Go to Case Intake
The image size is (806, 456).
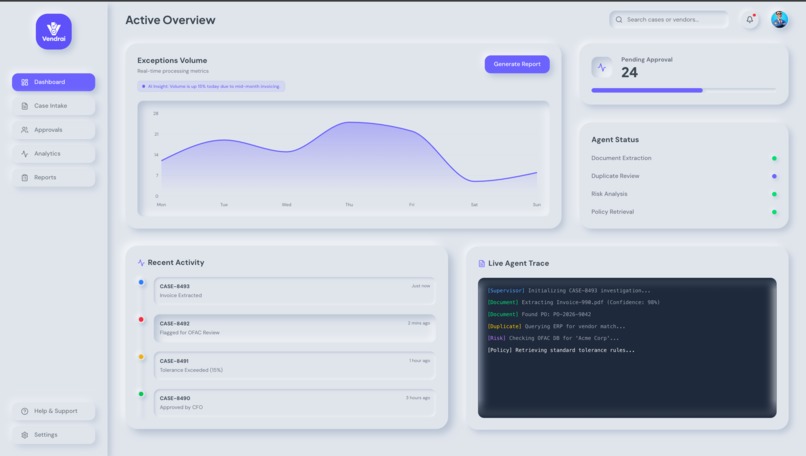53,106
